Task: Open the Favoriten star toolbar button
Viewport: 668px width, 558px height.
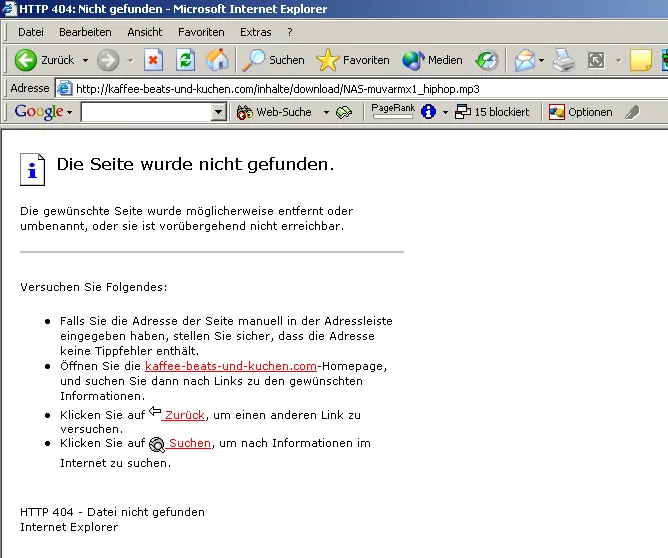Action: point(353,60)
